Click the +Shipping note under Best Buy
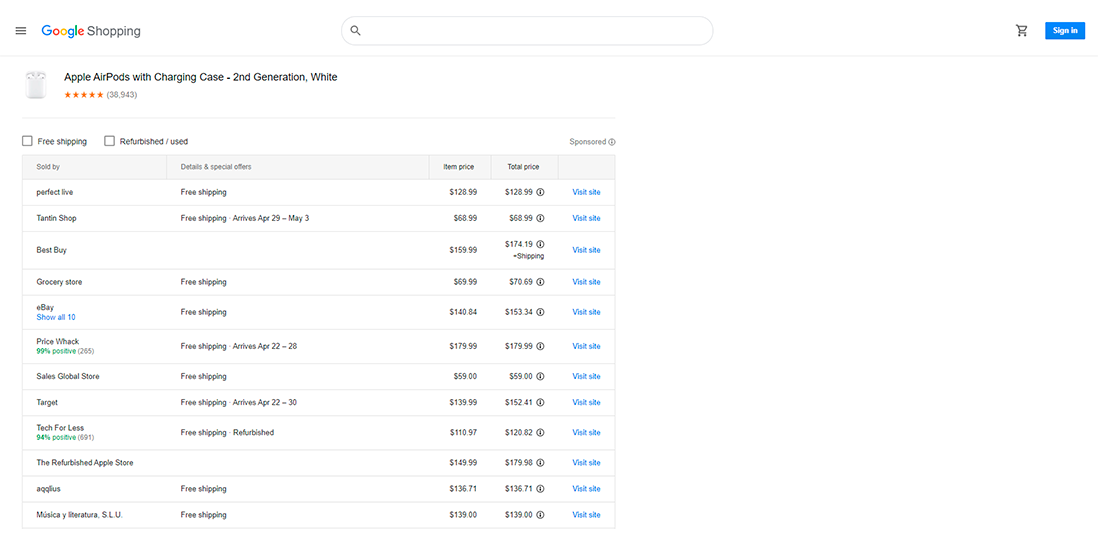Screen dimensions: 1098x537 click(529, 256)
